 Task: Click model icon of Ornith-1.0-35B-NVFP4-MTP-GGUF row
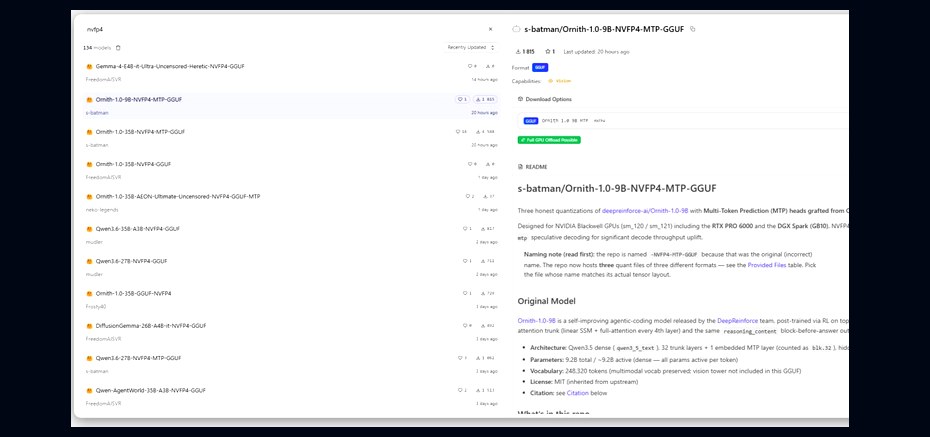click(90, 132)
